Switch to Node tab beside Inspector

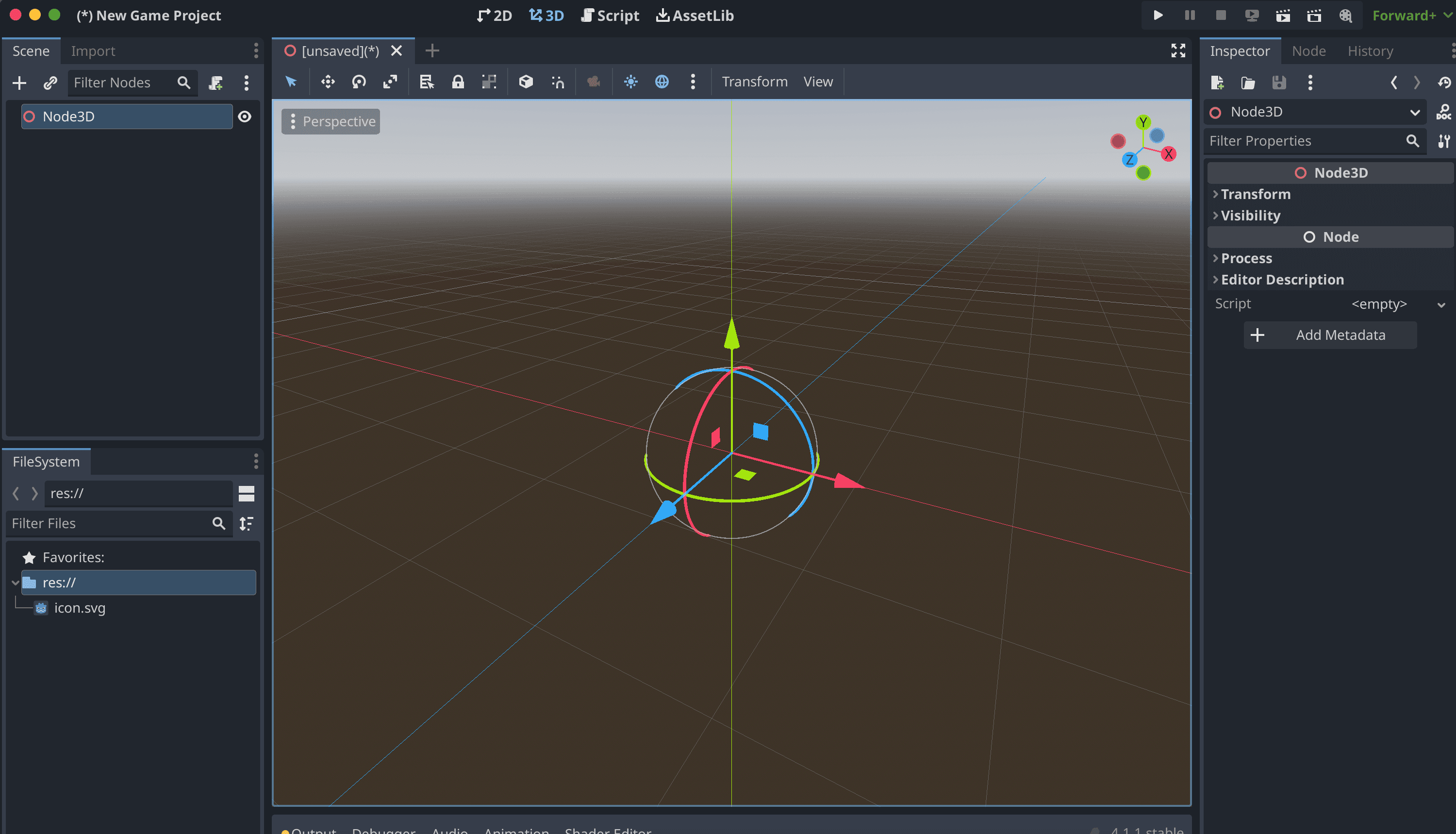[1308, 51]
